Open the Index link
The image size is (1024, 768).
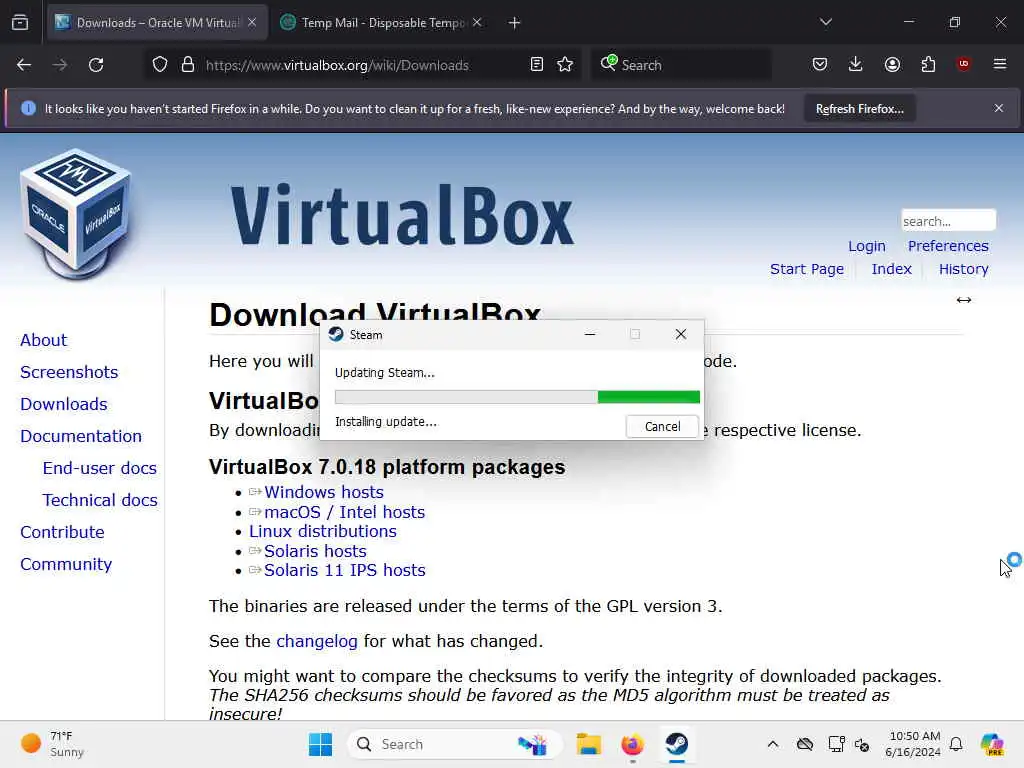point(891,269)
